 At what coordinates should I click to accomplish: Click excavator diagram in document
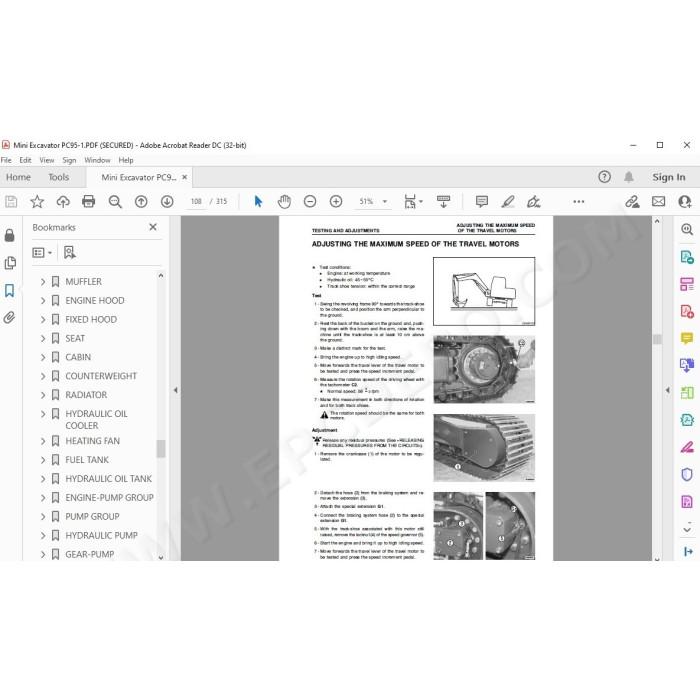tap(484, 292)
